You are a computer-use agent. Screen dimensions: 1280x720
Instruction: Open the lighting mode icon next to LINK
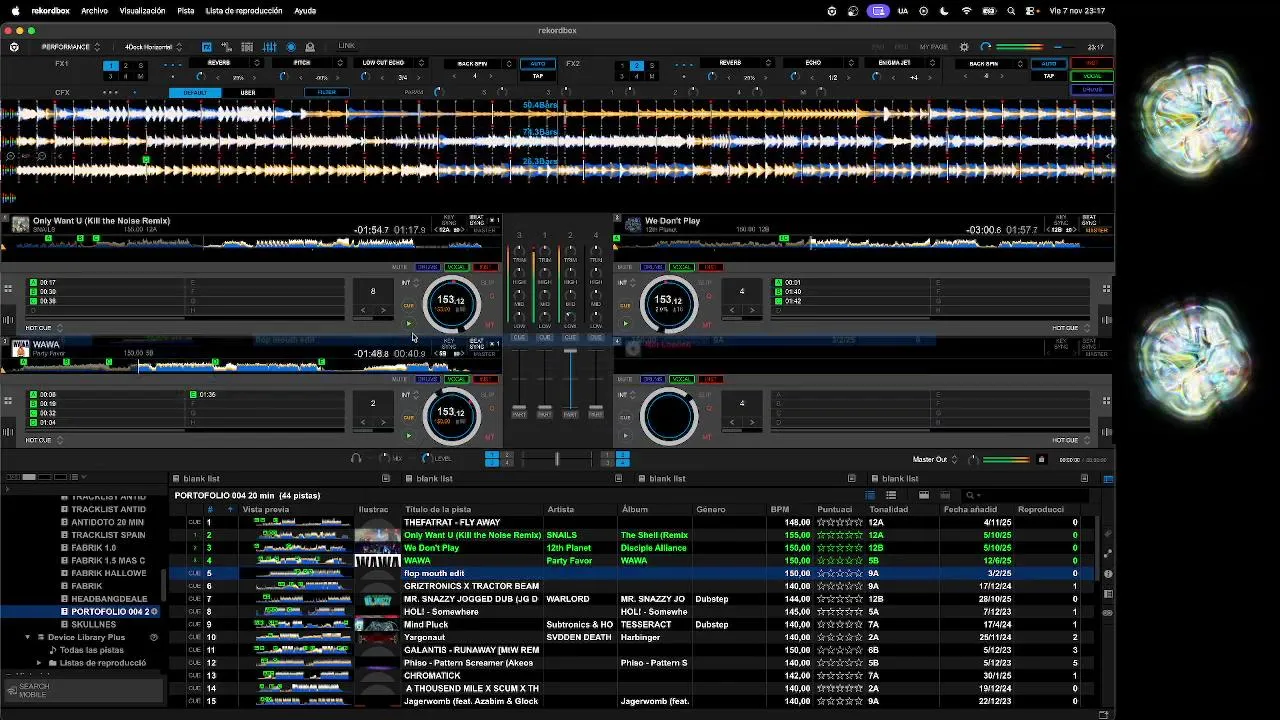coord(310,47)
